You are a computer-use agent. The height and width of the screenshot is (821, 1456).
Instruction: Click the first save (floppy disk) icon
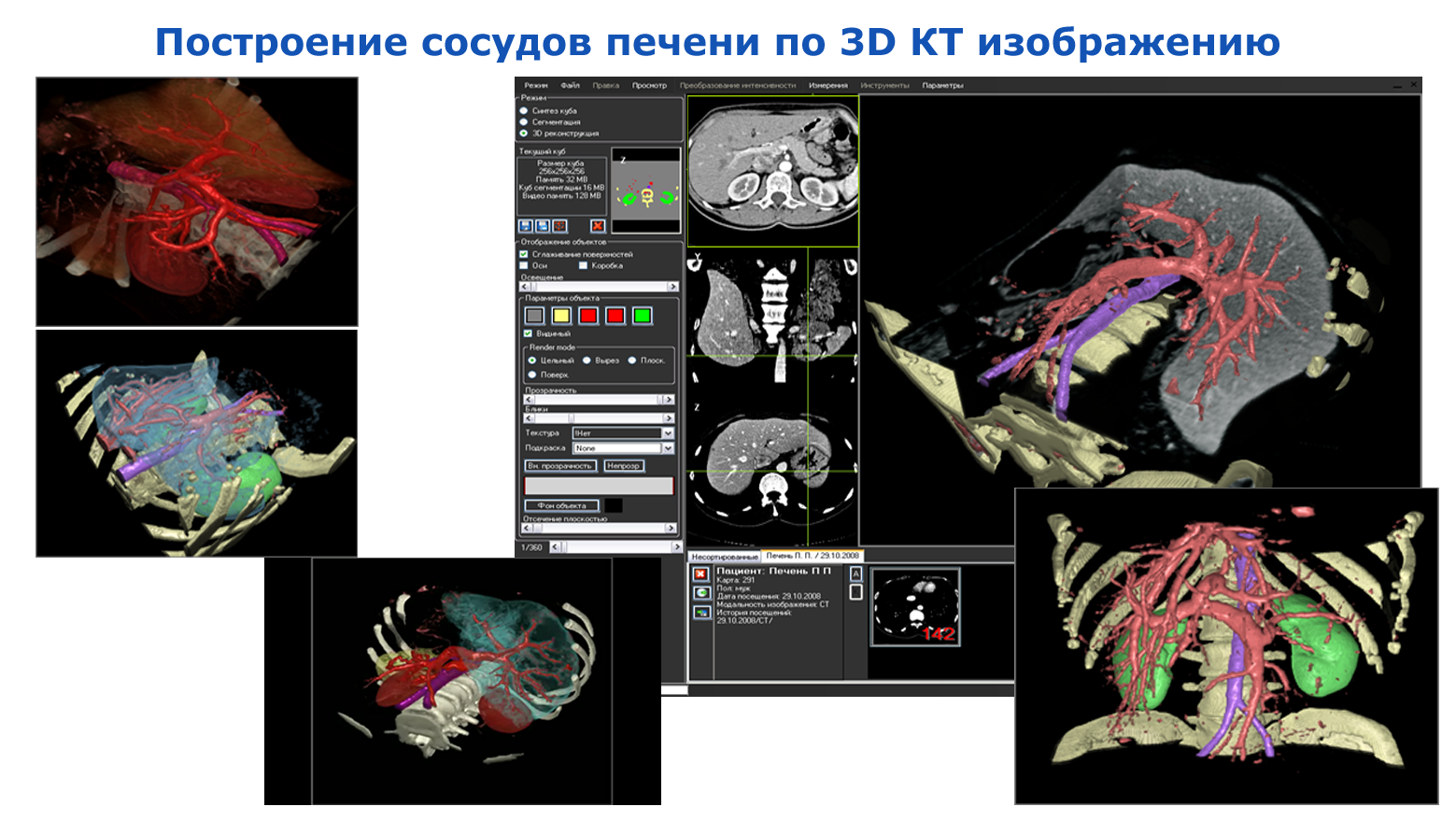click(x=526, y=226)
